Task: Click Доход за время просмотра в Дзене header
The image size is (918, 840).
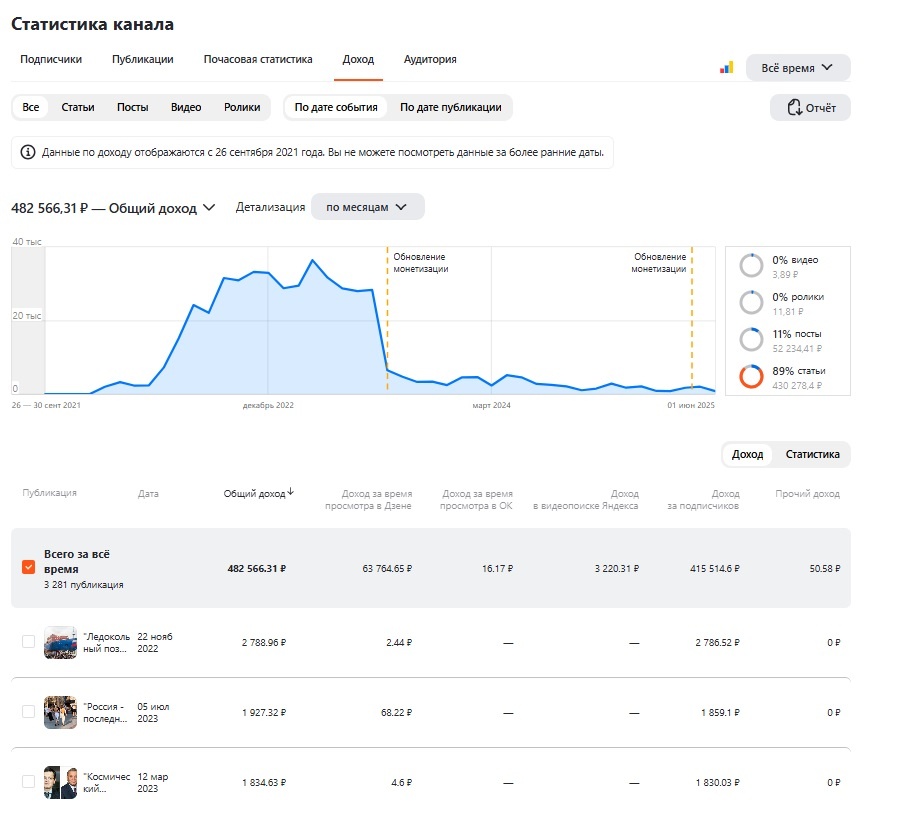Action: pyautogui.click(x=368, y=499)
